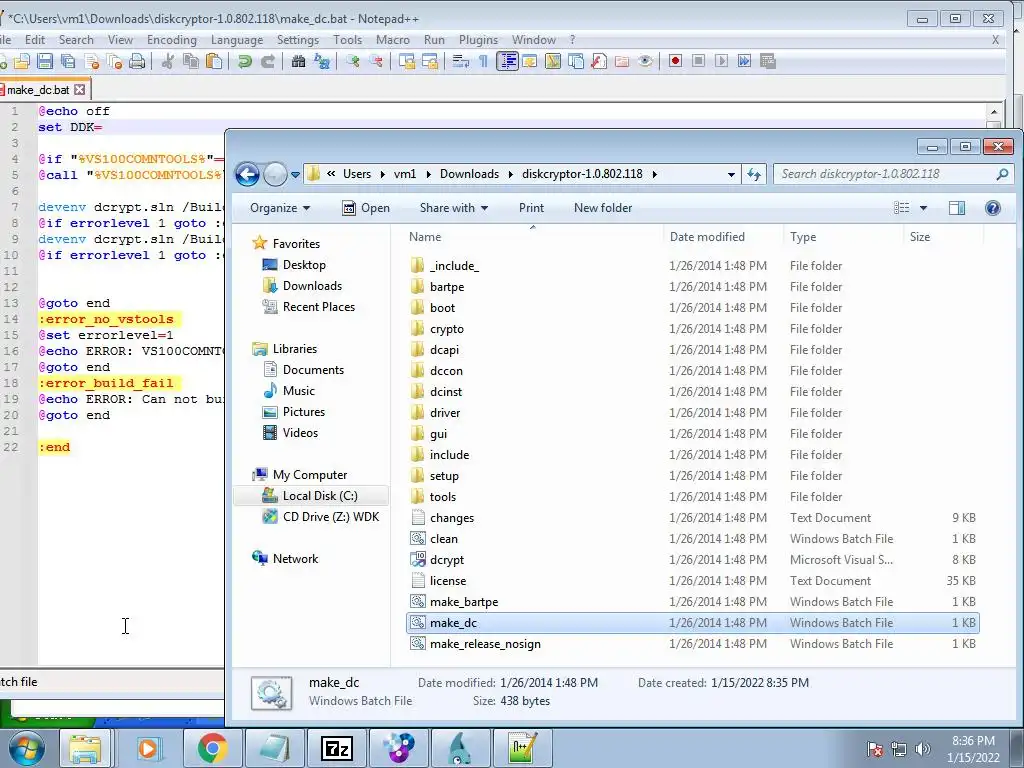Click Start Recording macro red dot
This screenshot has height=768, width=1024.
point(675,61)
